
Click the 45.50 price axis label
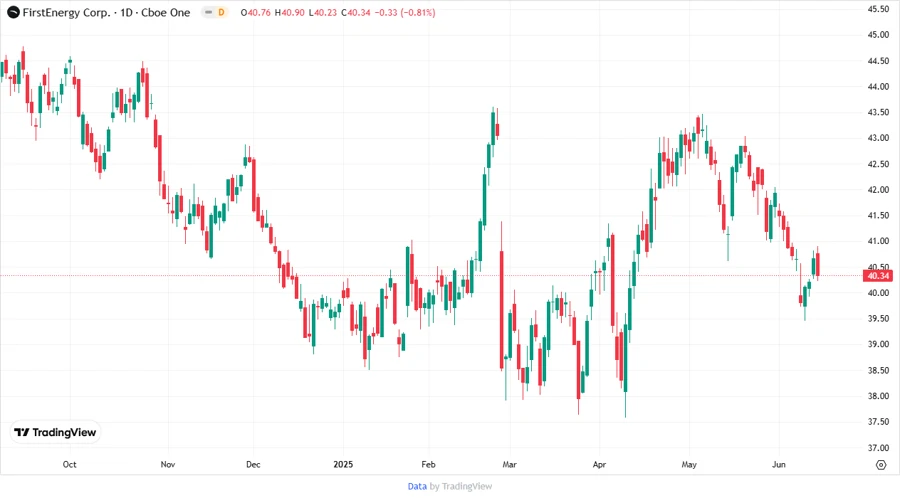[x=878, y=9]
